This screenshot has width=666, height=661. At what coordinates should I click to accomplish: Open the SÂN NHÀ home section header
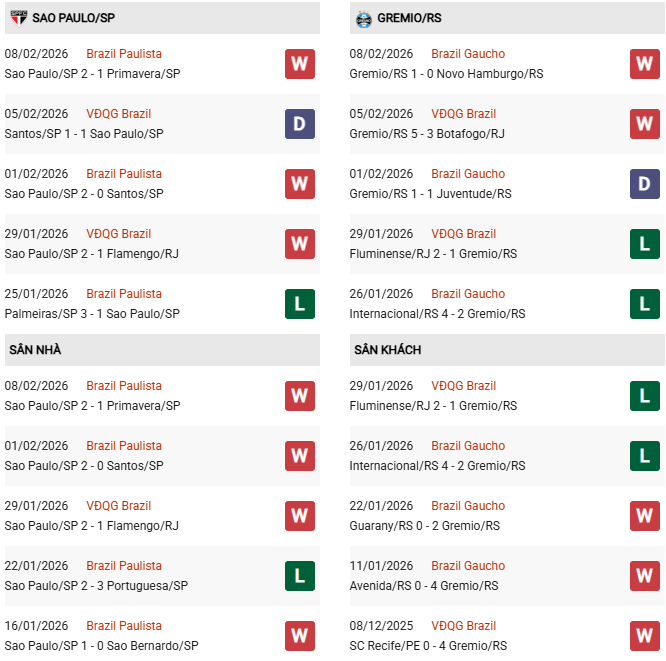pyautogui.click(x=36, y=350)
